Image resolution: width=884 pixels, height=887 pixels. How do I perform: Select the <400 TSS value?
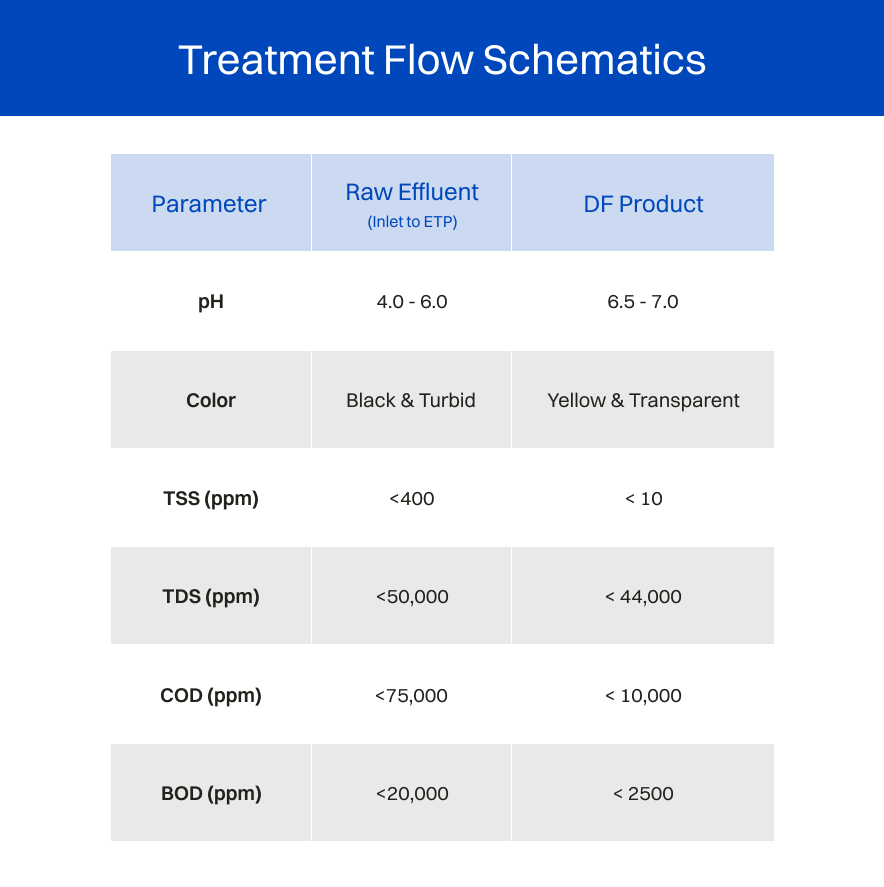click(x=412, y=498)
